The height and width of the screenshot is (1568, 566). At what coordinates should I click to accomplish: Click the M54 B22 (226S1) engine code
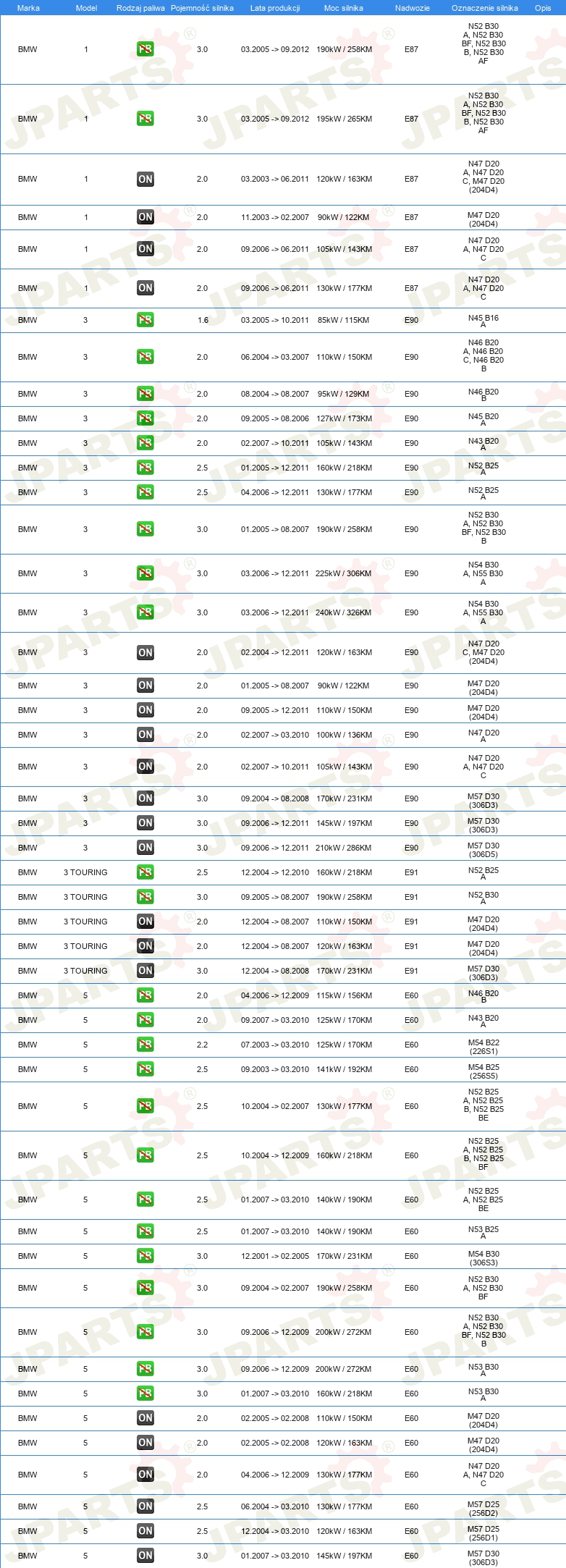(x=483, y=1047)
